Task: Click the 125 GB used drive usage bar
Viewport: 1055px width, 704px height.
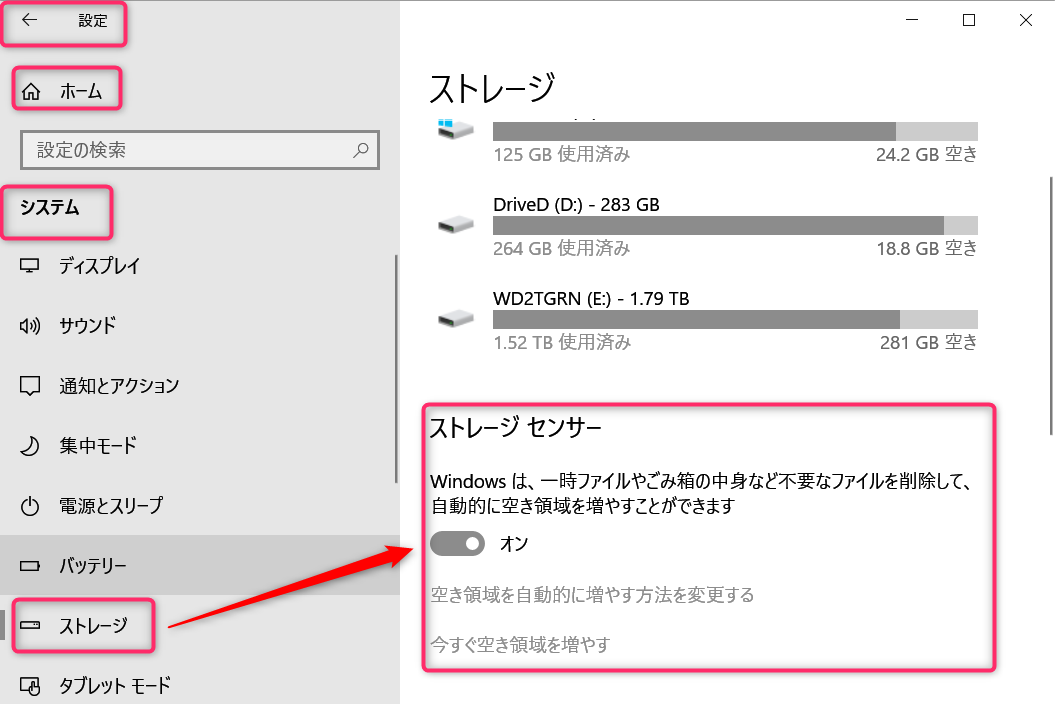Action: [x=735, y=131]
